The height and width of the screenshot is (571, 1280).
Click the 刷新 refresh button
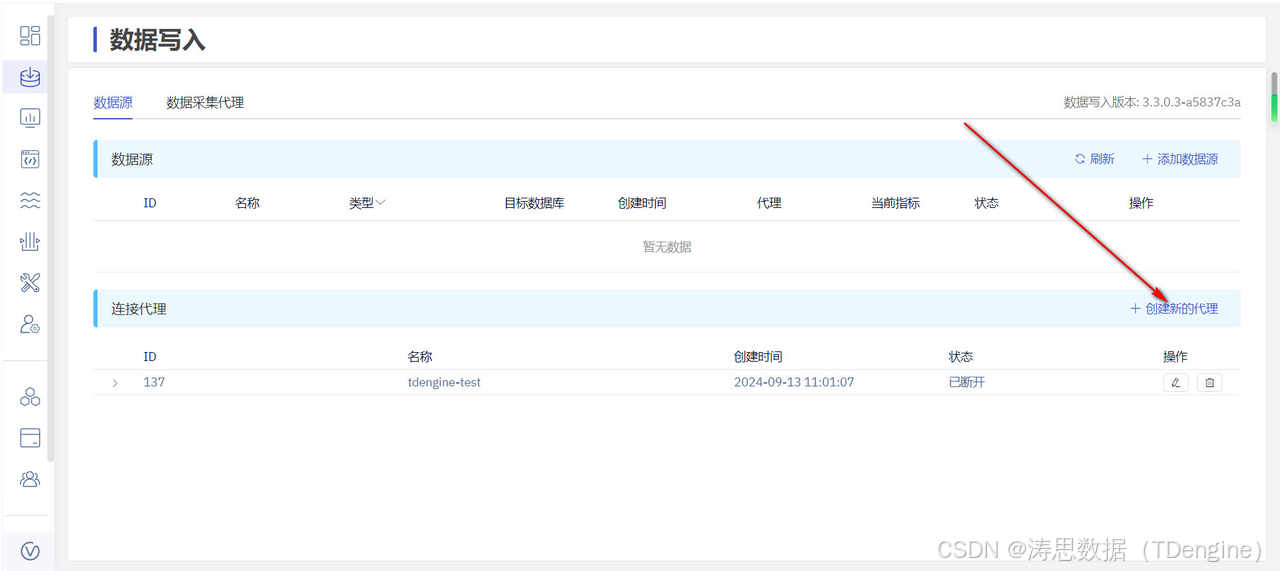tap(1094, 159)
